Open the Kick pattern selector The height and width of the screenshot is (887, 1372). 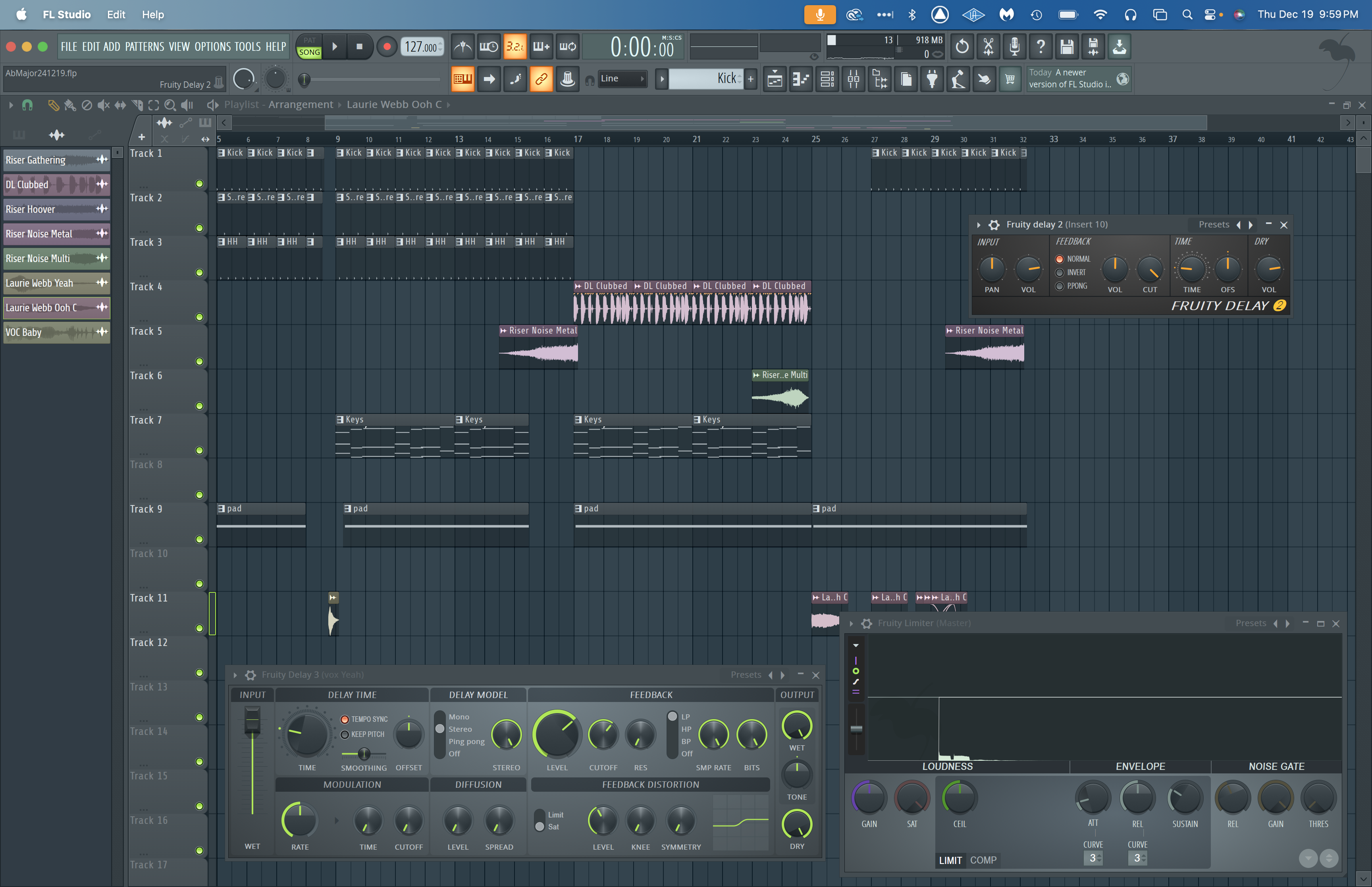705,79
